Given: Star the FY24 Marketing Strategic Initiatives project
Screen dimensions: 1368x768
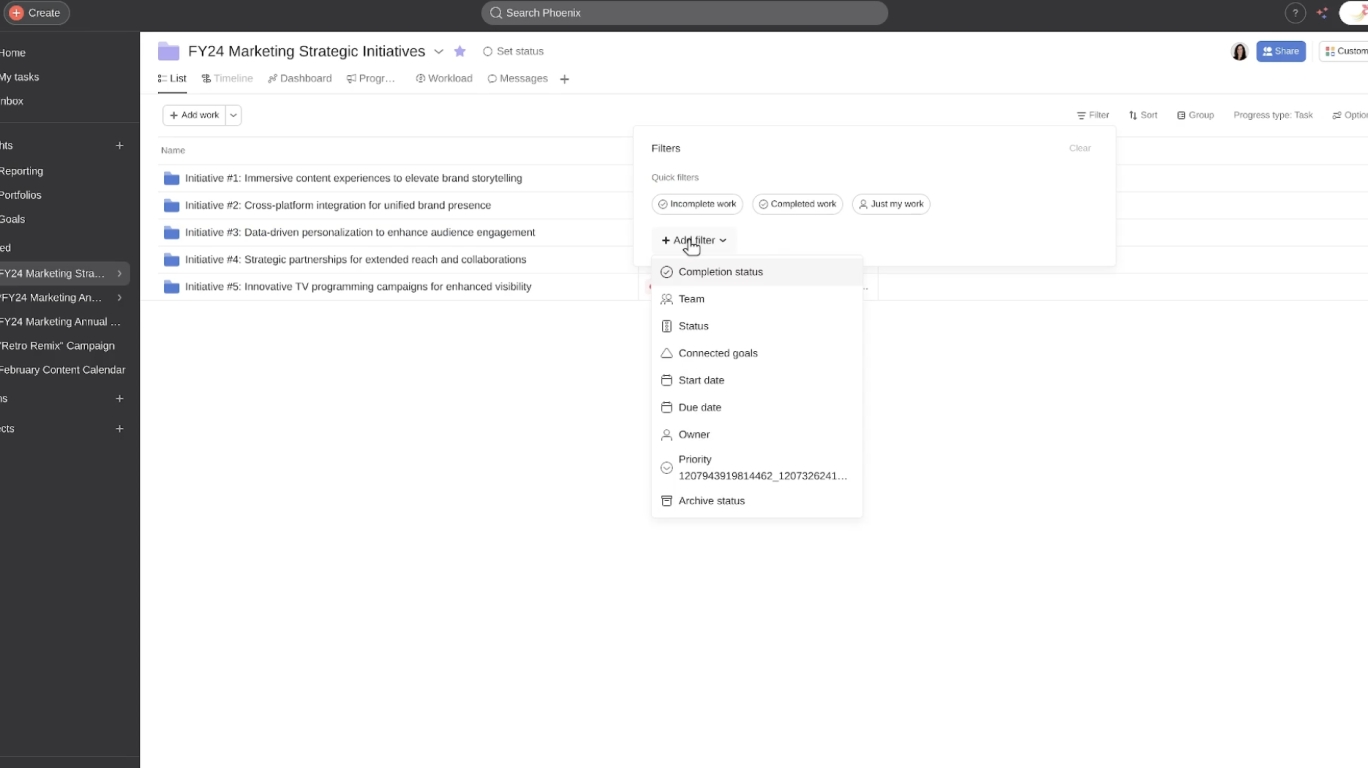Looking at the screenshot, I should [459, 50].
